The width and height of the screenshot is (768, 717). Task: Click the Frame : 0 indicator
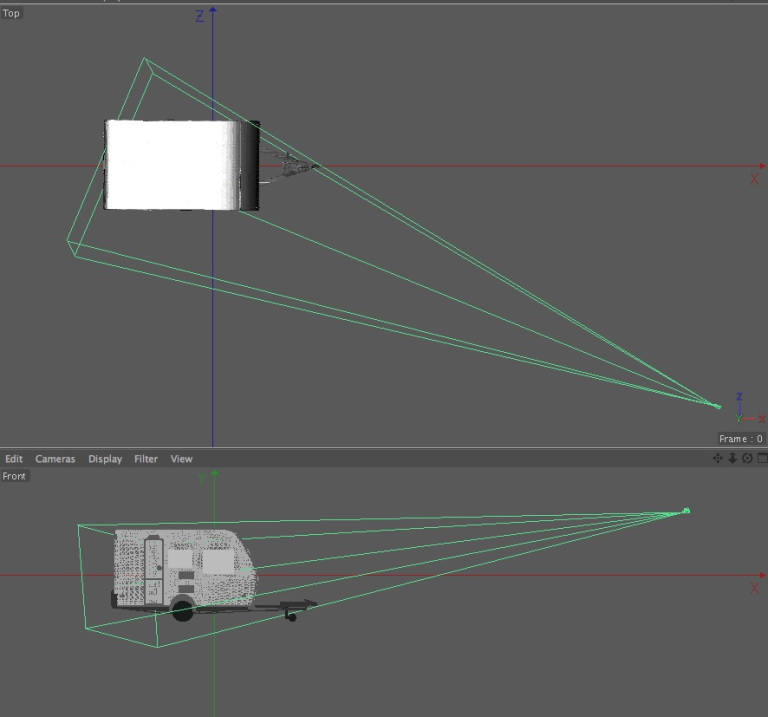tap(741, 439)
